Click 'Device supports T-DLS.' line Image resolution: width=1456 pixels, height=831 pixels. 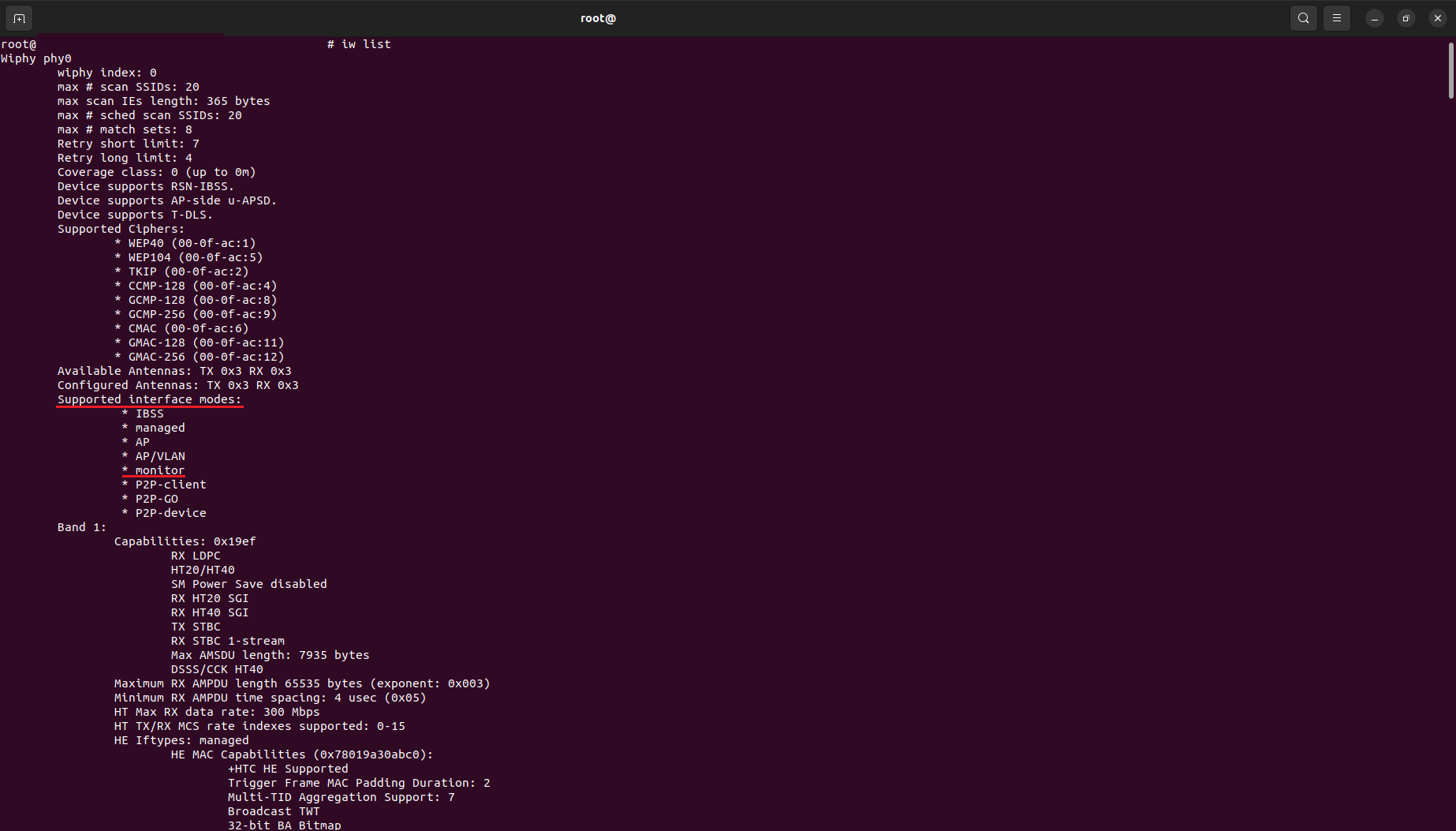[x=135, y=215]
